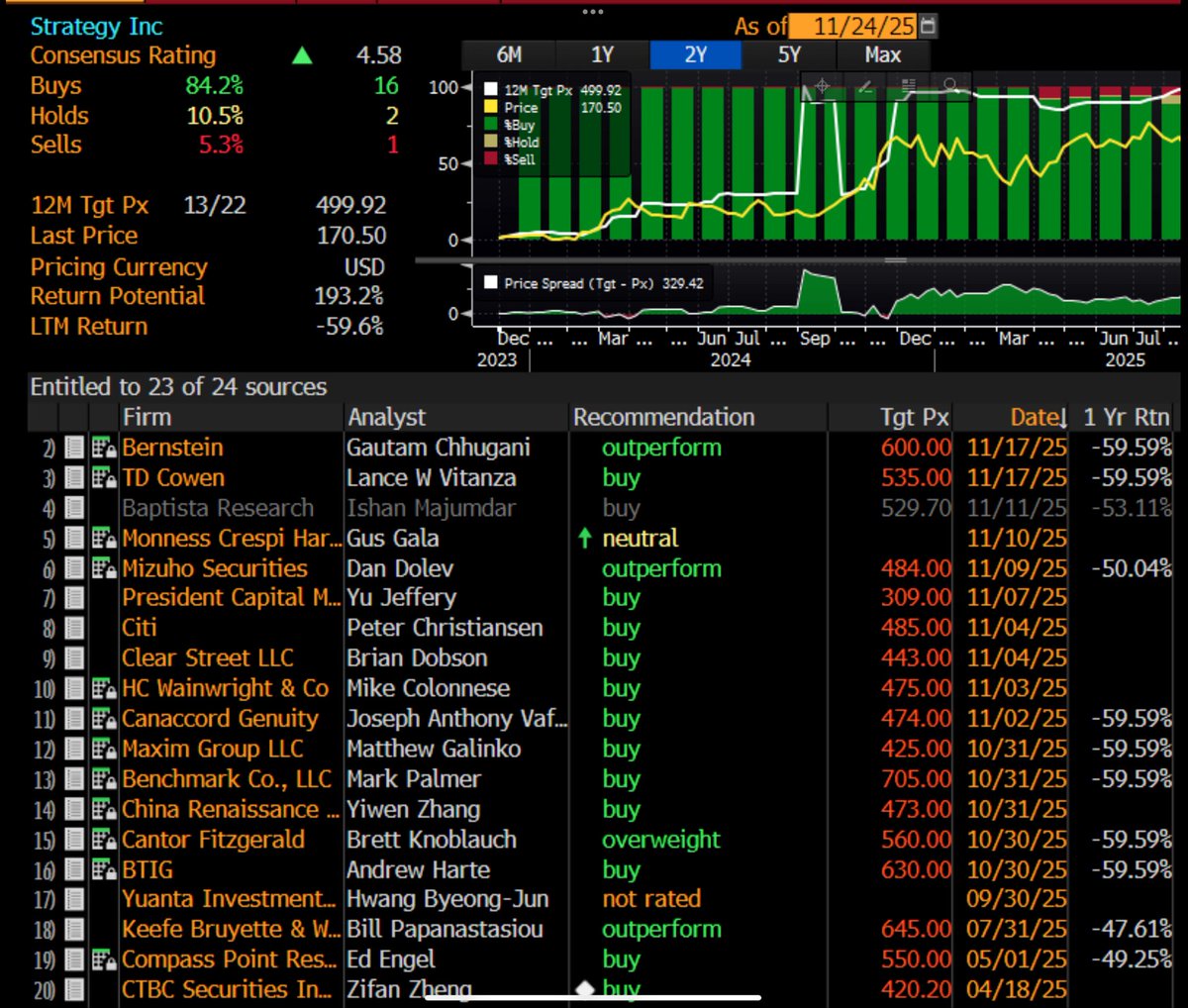Open the locked report icon for HC Wainwright
This screenshot has height=1008, width=1188.
point(104,688)
